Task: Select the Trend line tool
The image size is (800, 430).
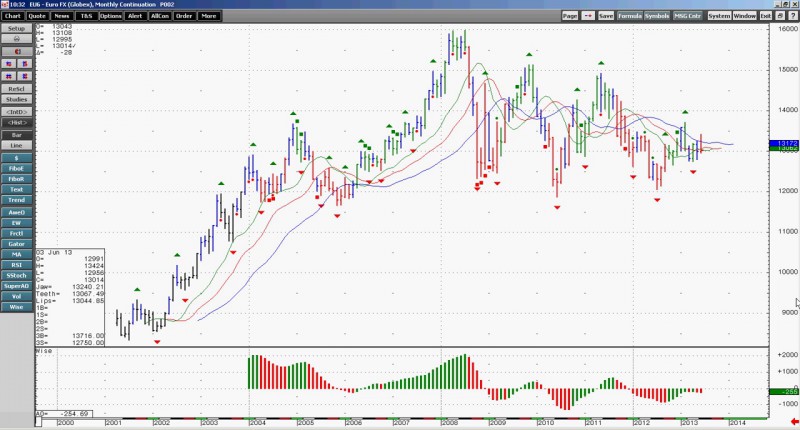Action: click(16, 200)
